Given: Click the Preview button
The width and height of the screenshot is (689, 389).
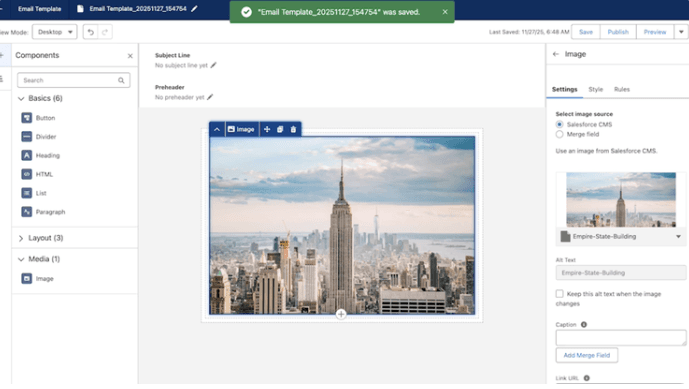Looking at the screenshot, I should tap(655, 32).
